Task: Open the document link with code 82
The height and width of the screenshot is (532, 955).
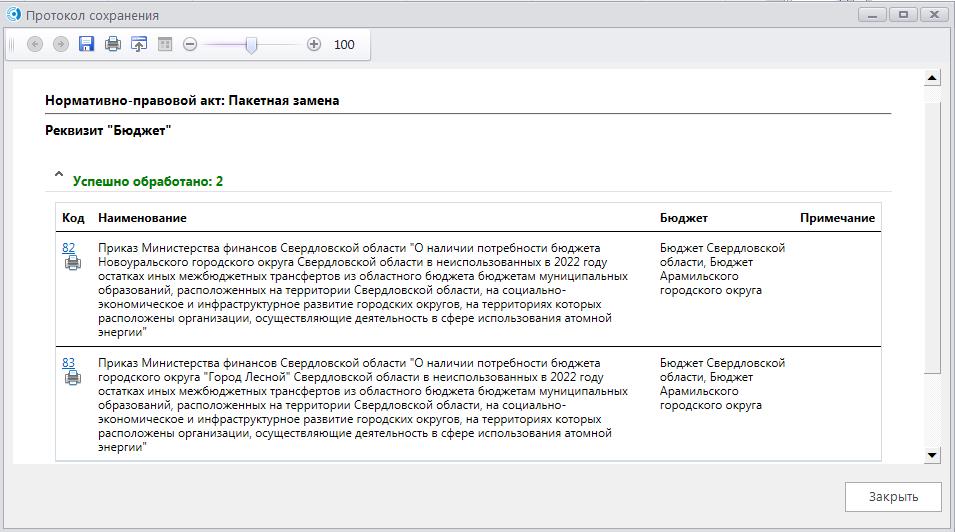Action: point(68,248)
